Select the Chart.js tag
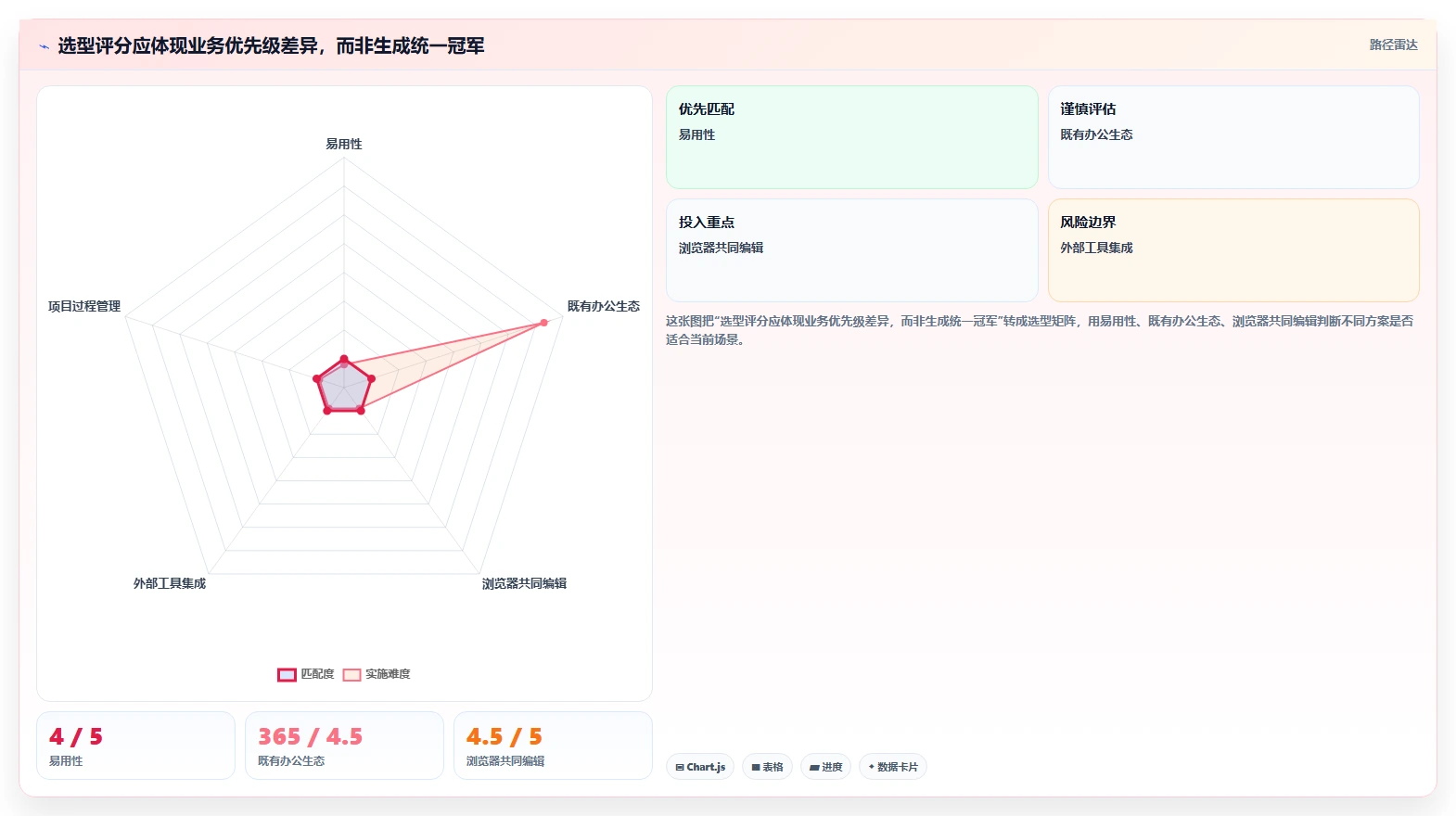 [700, 767]
